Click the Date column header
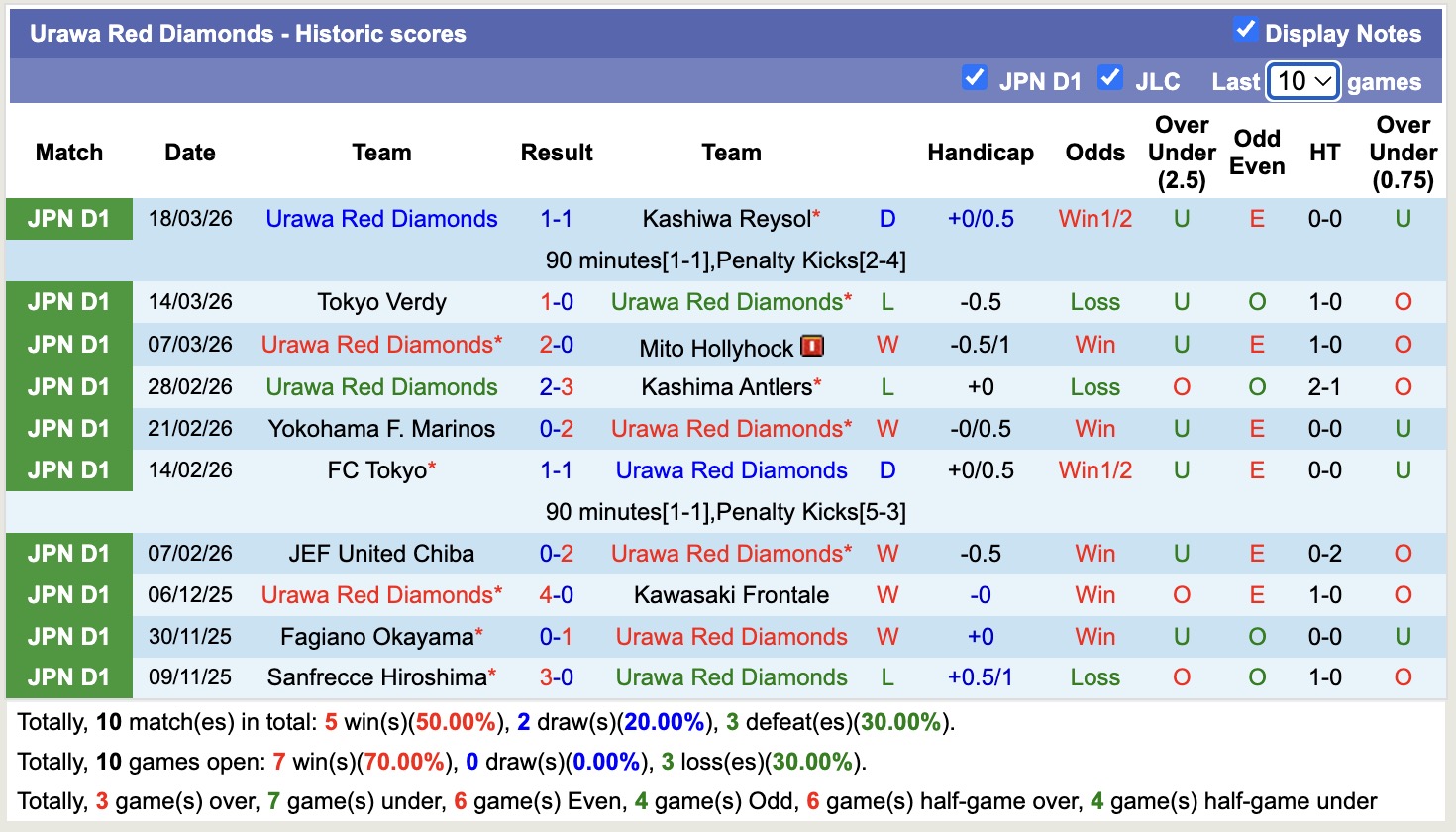Image resolution: width=1456 pixels, height=832 pixels. (189, 153)
